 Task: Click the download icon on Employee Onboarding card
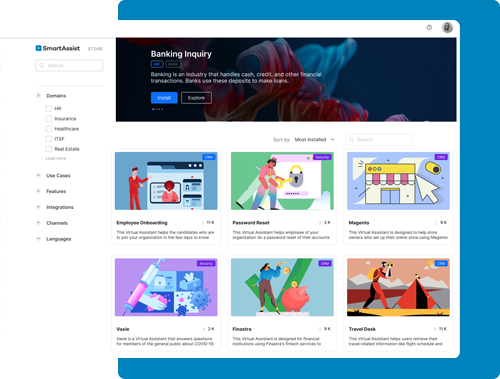point(202,223)
